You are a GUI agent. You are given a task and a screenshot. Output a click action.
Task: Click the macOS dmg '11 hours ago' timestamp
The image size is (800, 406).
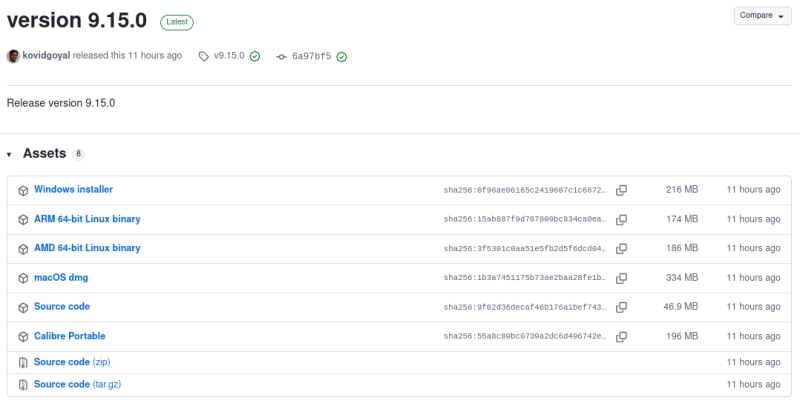click(x=754, y=278)
